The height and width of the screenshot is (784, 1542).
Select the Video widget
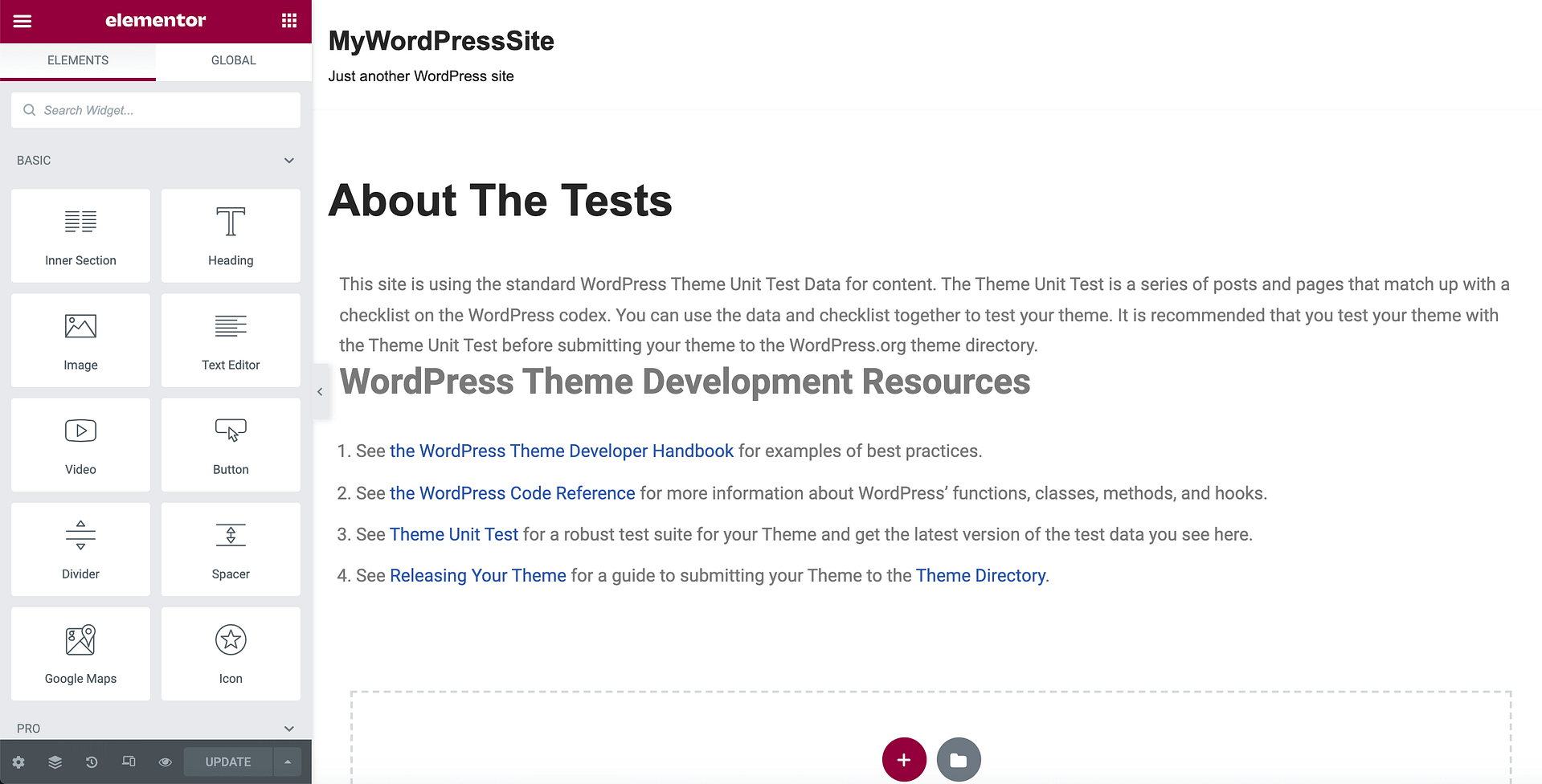[x=80, y=444]
